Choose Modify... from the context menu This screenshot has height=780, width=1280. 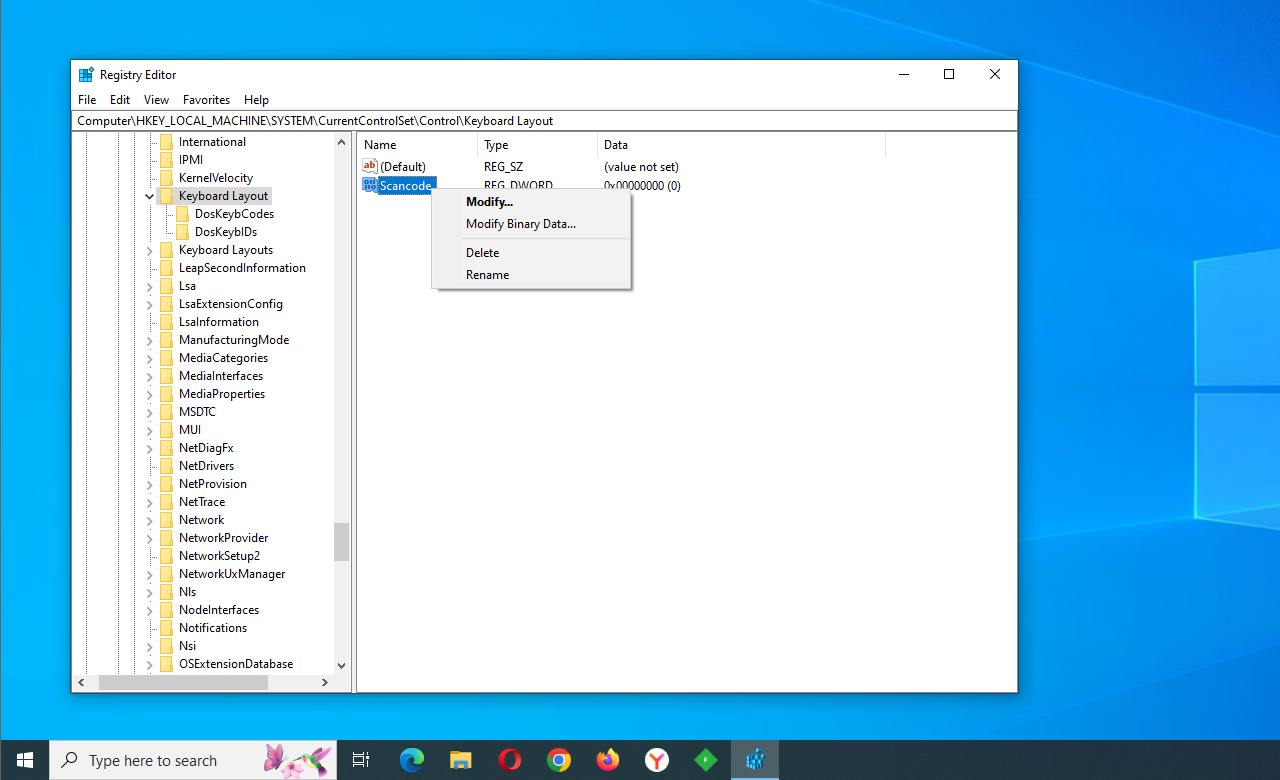coord(489,202)
